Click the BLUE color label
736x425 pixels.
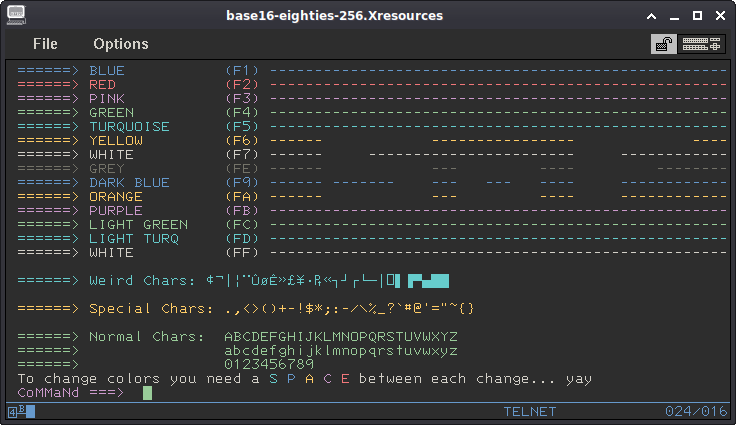[107, 70]
